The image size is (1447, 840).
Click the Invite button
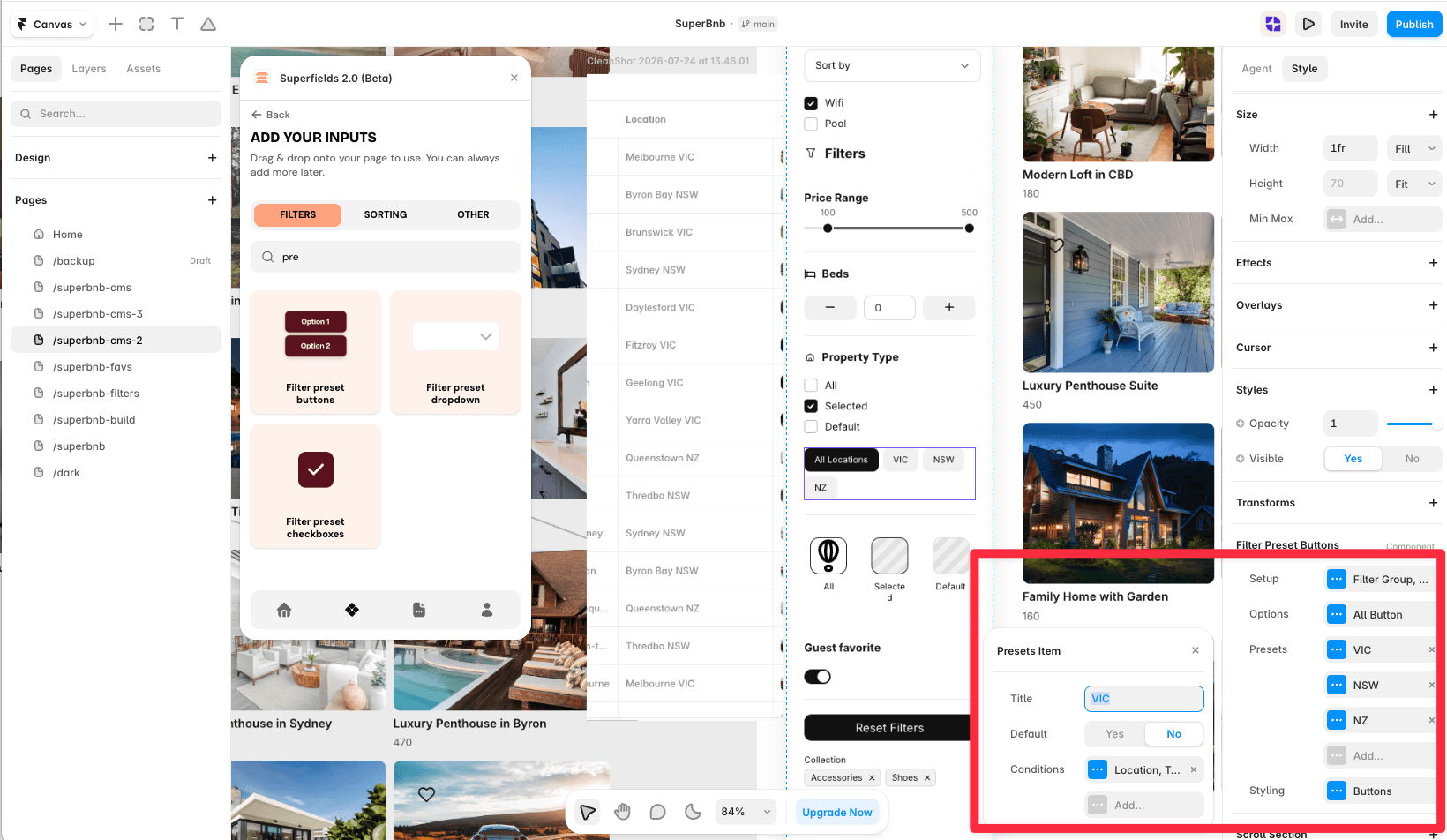coord(1353,24)
